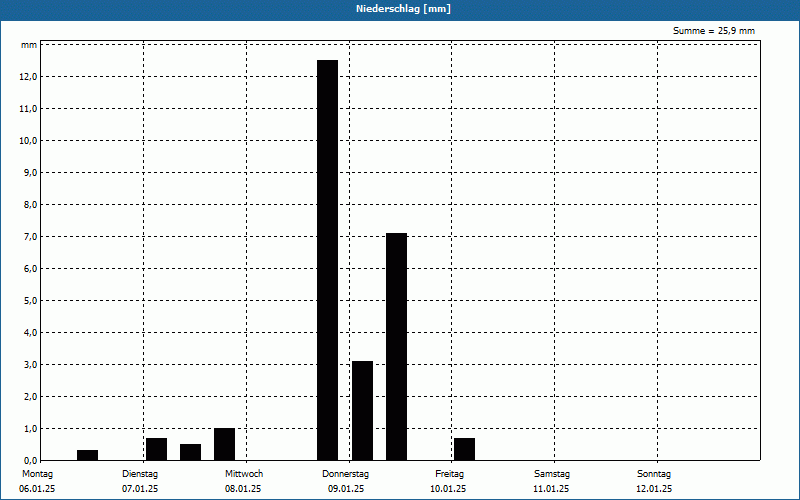Click the '3,0' y-axis value
The width and height of the screenshot is (800, 500).
pyautogui.click(x=30, y=365)
